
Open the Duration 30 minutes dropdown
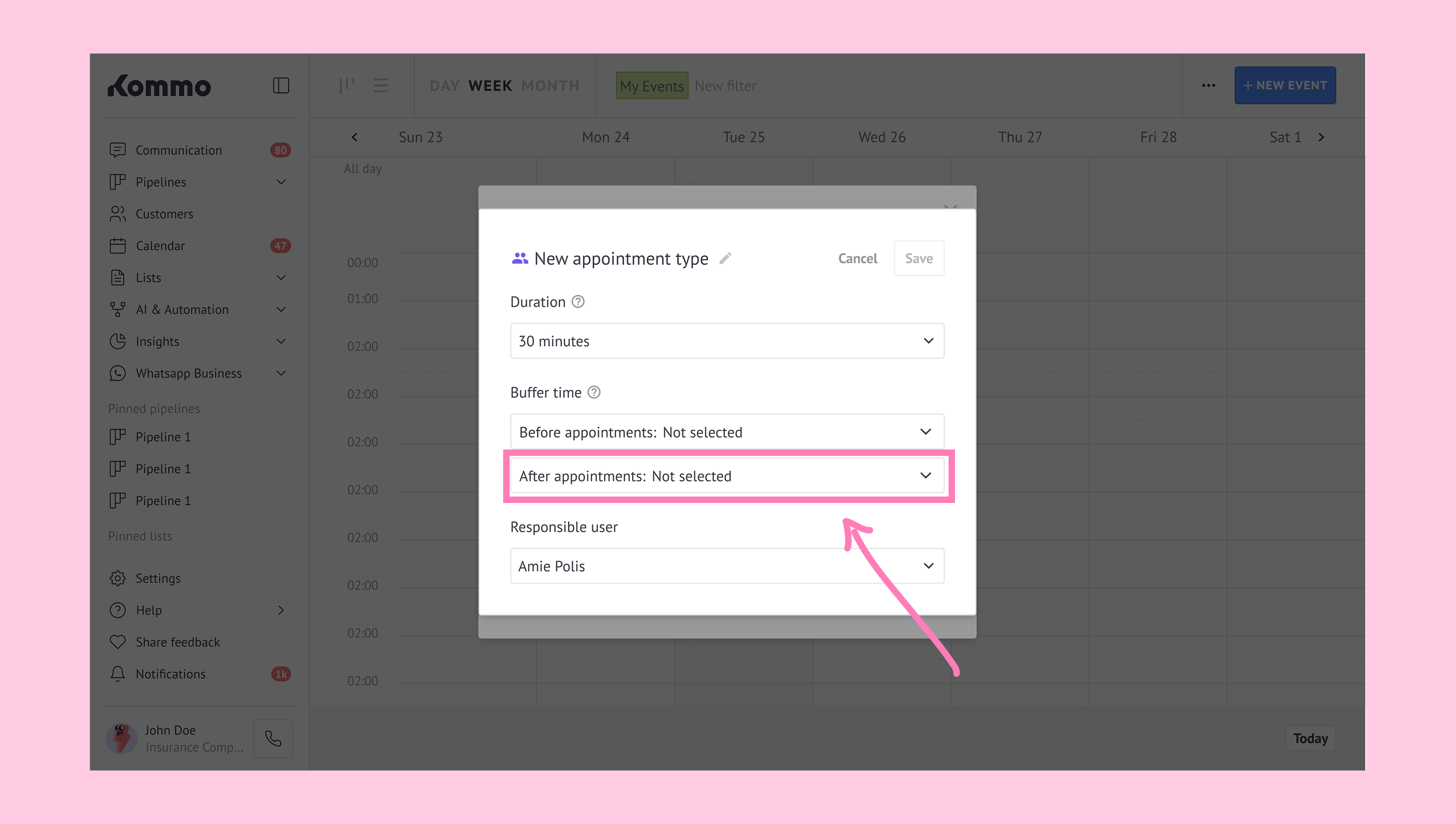pyautogui.click(x=726, y=341)
